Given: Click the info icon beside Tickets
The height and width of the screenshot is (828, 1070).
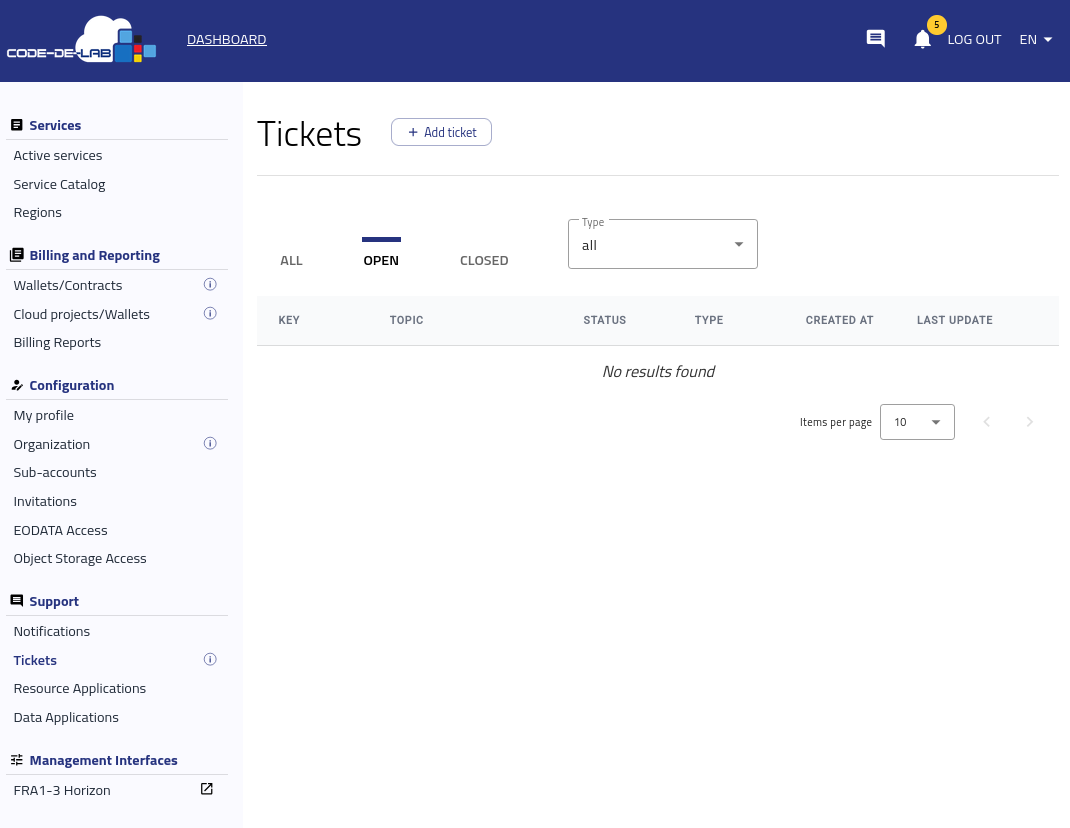Looking at the screenshot, I should coord(210,659).
